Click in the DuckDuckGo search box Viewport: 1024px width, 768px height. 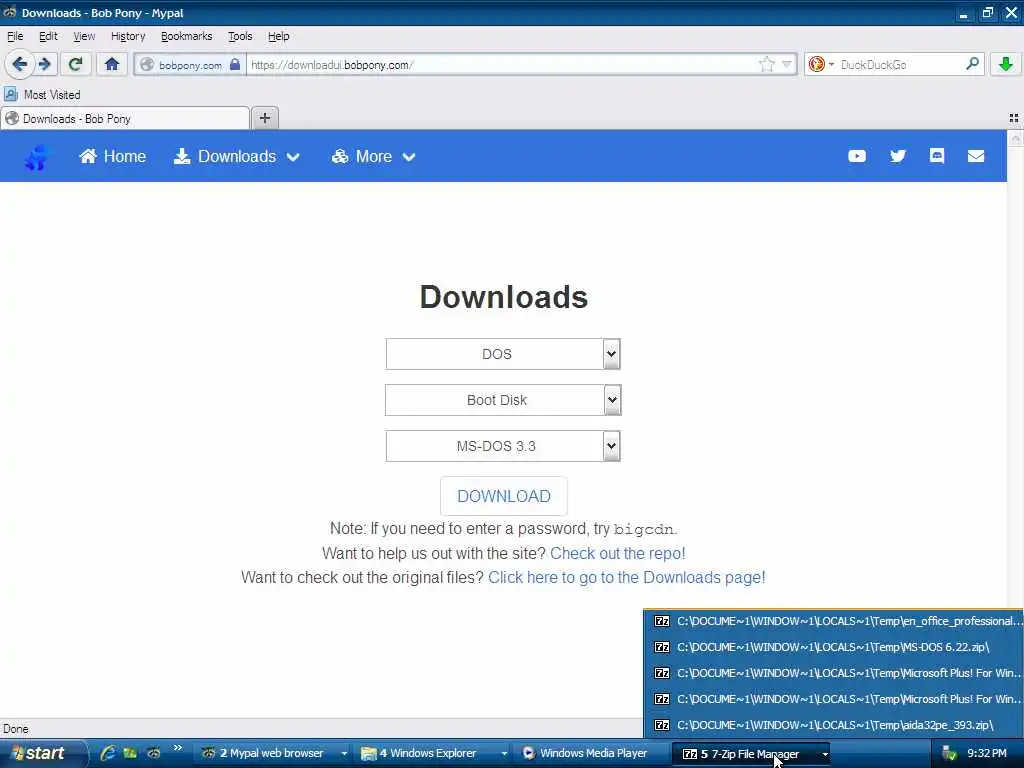point(901,65)
